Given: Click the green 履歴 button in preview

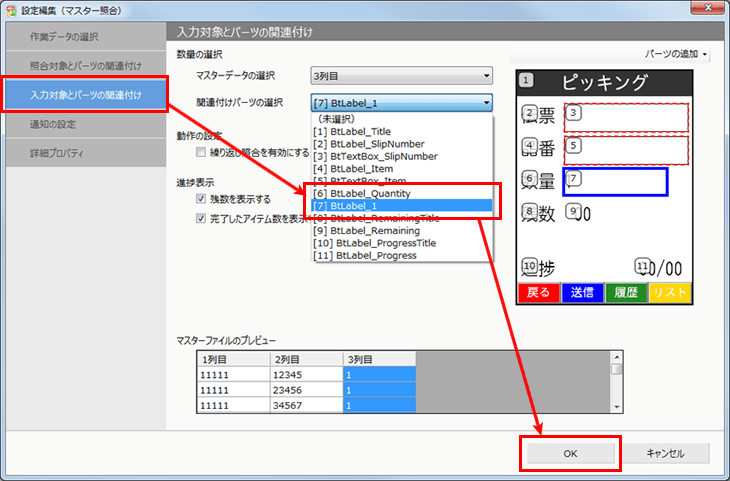Looking at the screenshot, I should pyautogui.click(x=626, y=293).
